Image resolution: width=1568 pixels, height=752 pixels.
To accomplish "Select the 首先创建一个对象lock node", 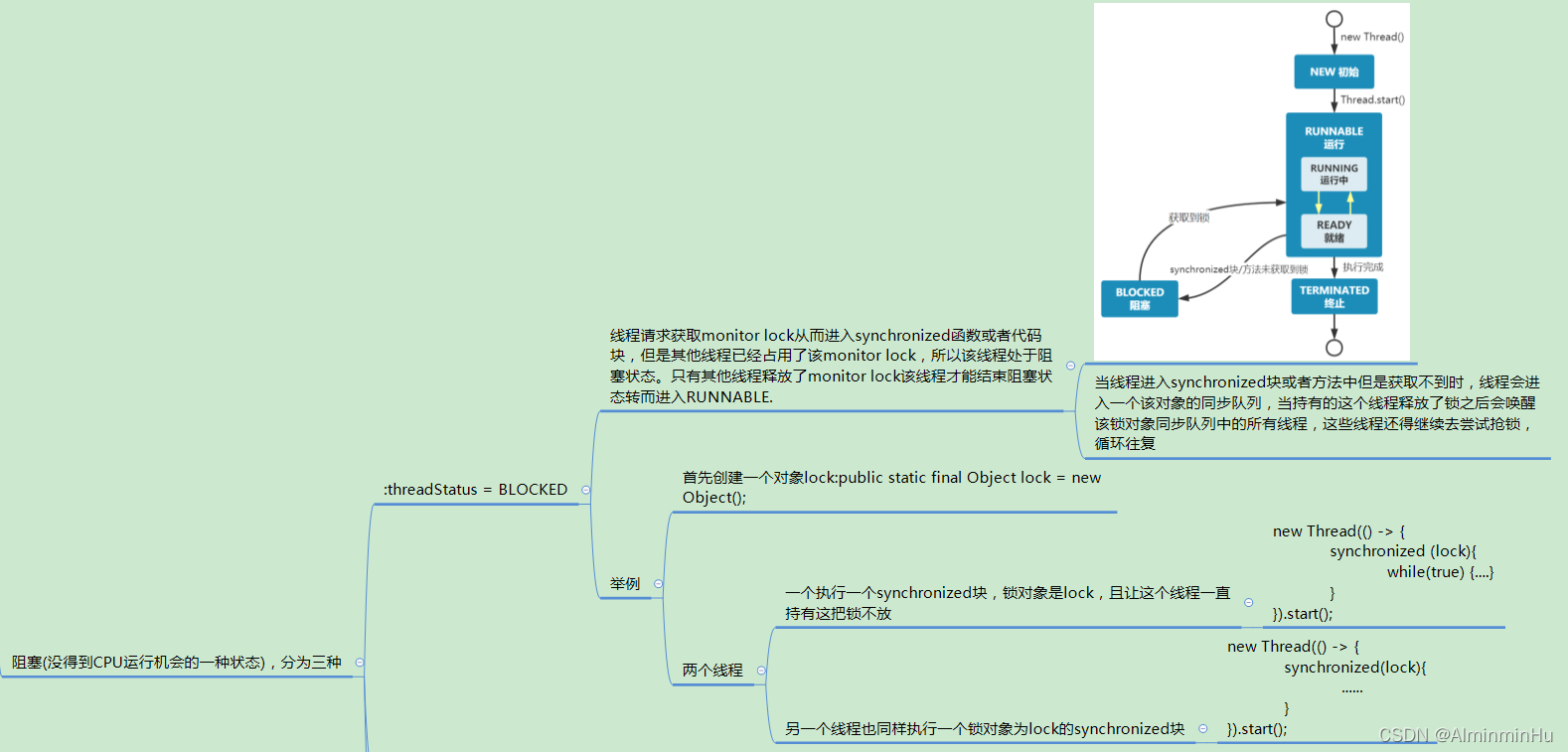I will pos(891,488).
